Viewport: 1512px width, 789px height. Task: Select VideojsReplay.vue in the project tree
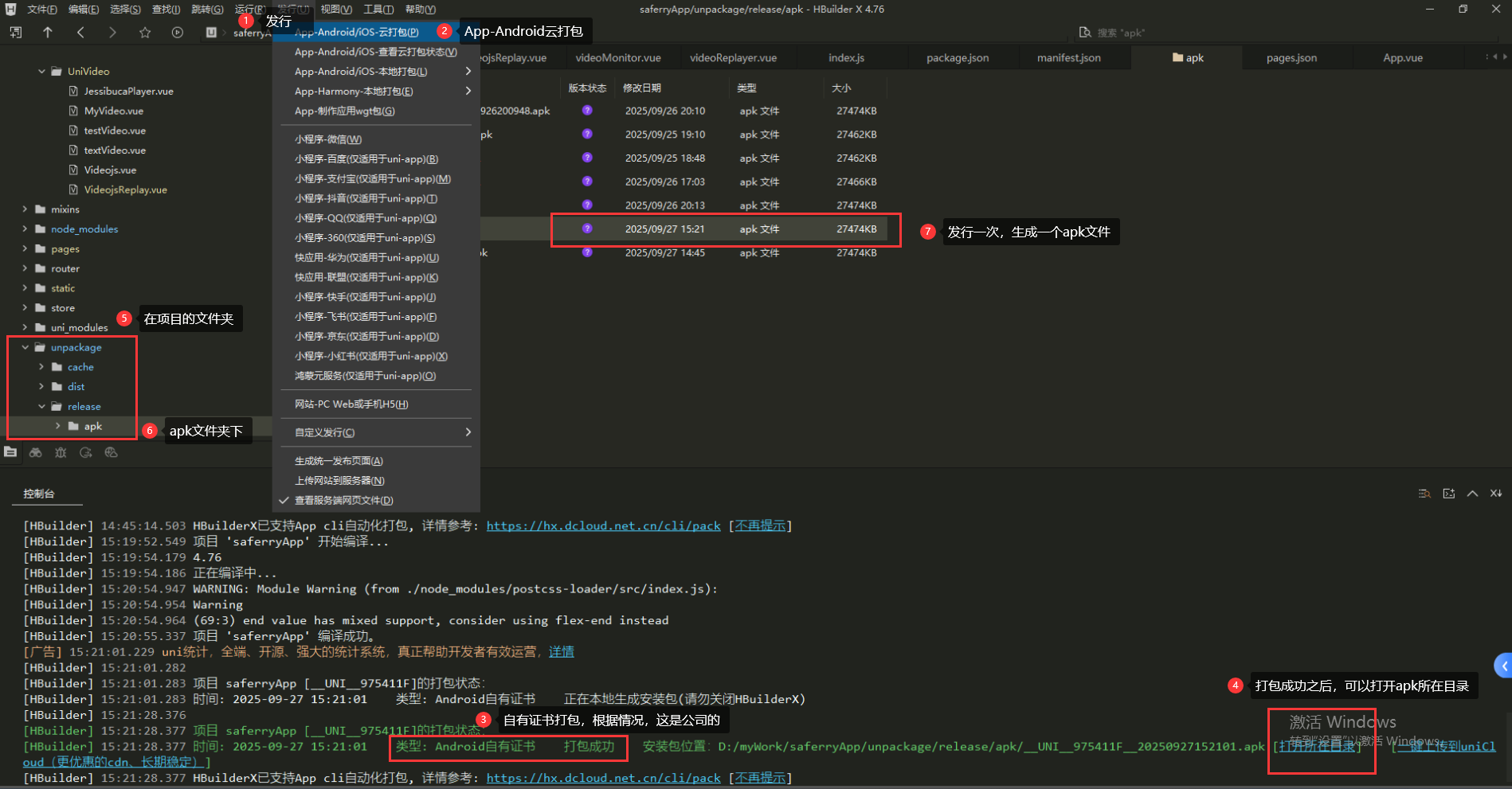point(125,190)
